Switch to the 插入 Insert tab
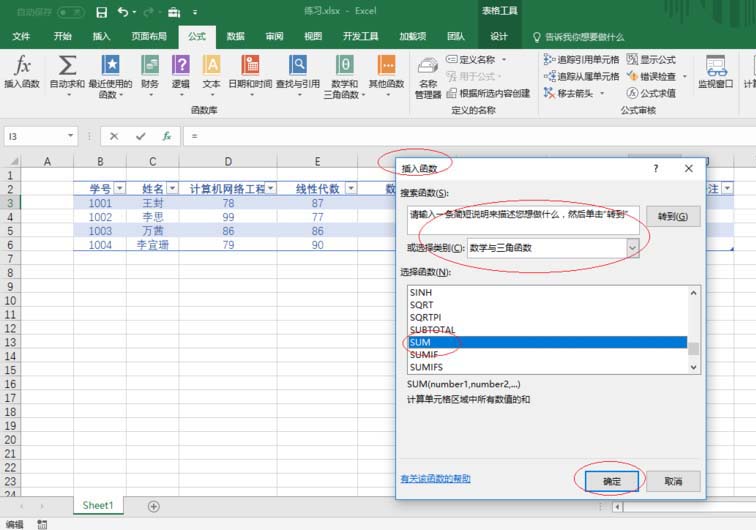 101,36
